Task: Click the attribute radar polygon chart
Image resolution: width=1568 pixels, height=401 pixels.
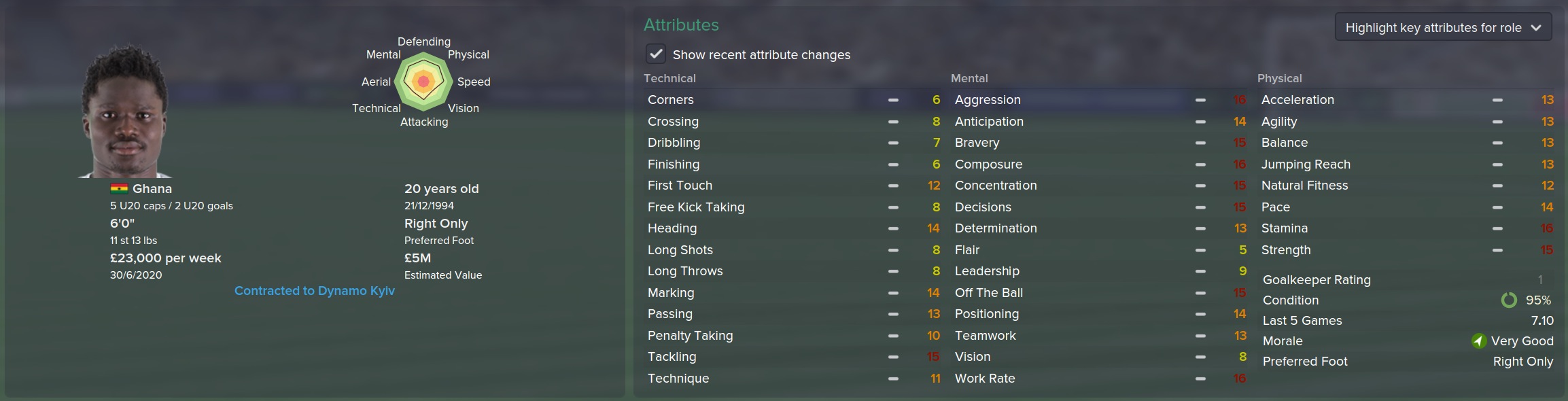Action: pyautogui.click(x=423, y=82)
